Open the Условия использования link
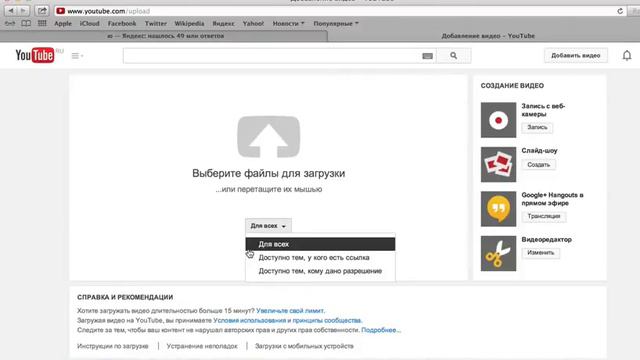The image size is (640, 360). [249, 320]
